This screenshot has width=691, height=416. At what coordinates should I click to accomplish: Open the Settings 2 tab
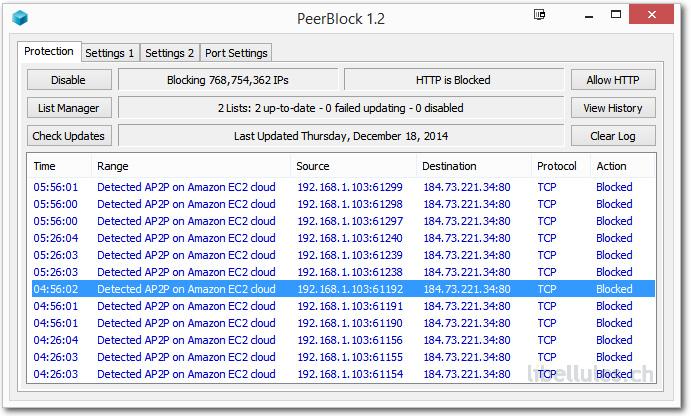coord(170,53)
